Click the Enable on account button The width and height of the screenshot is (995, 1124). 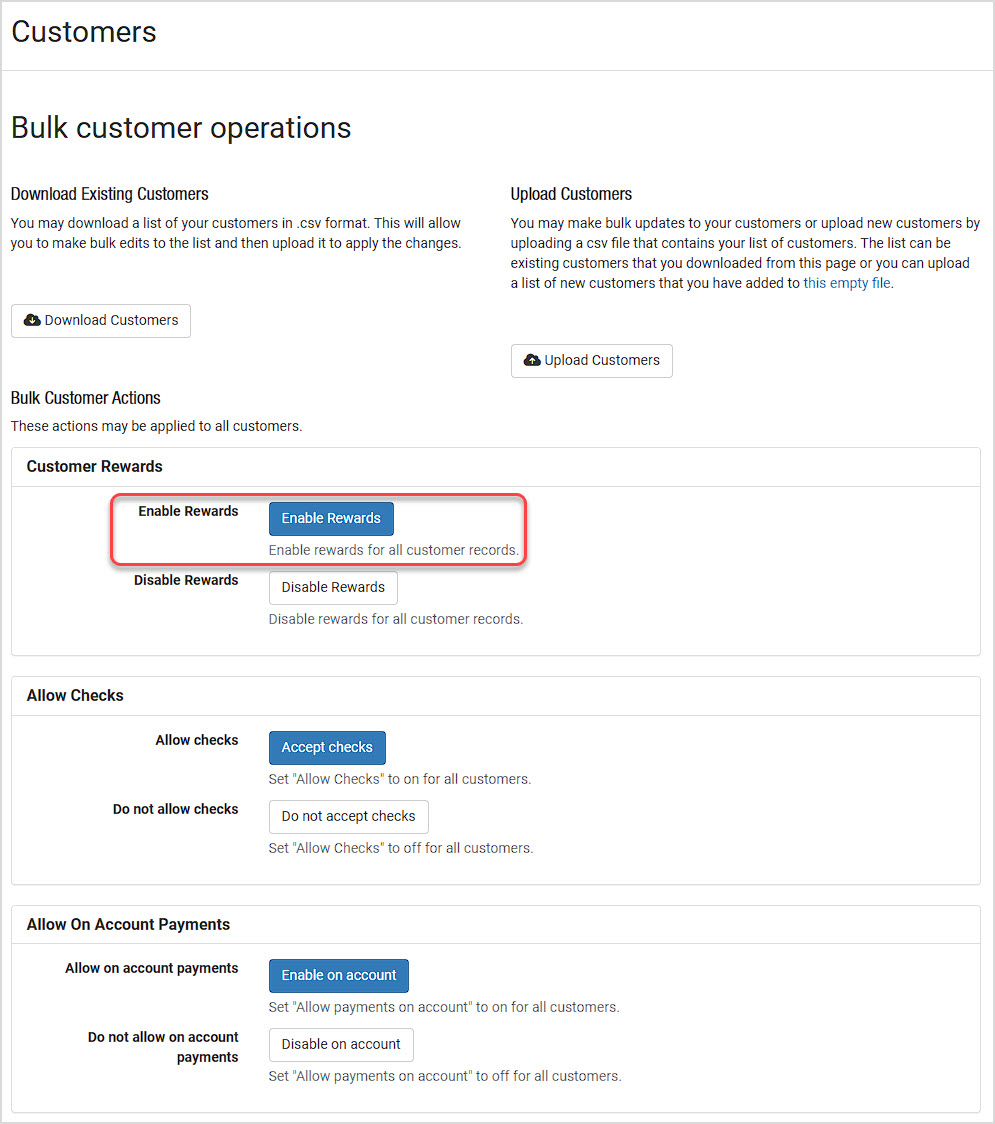[338, 976]
